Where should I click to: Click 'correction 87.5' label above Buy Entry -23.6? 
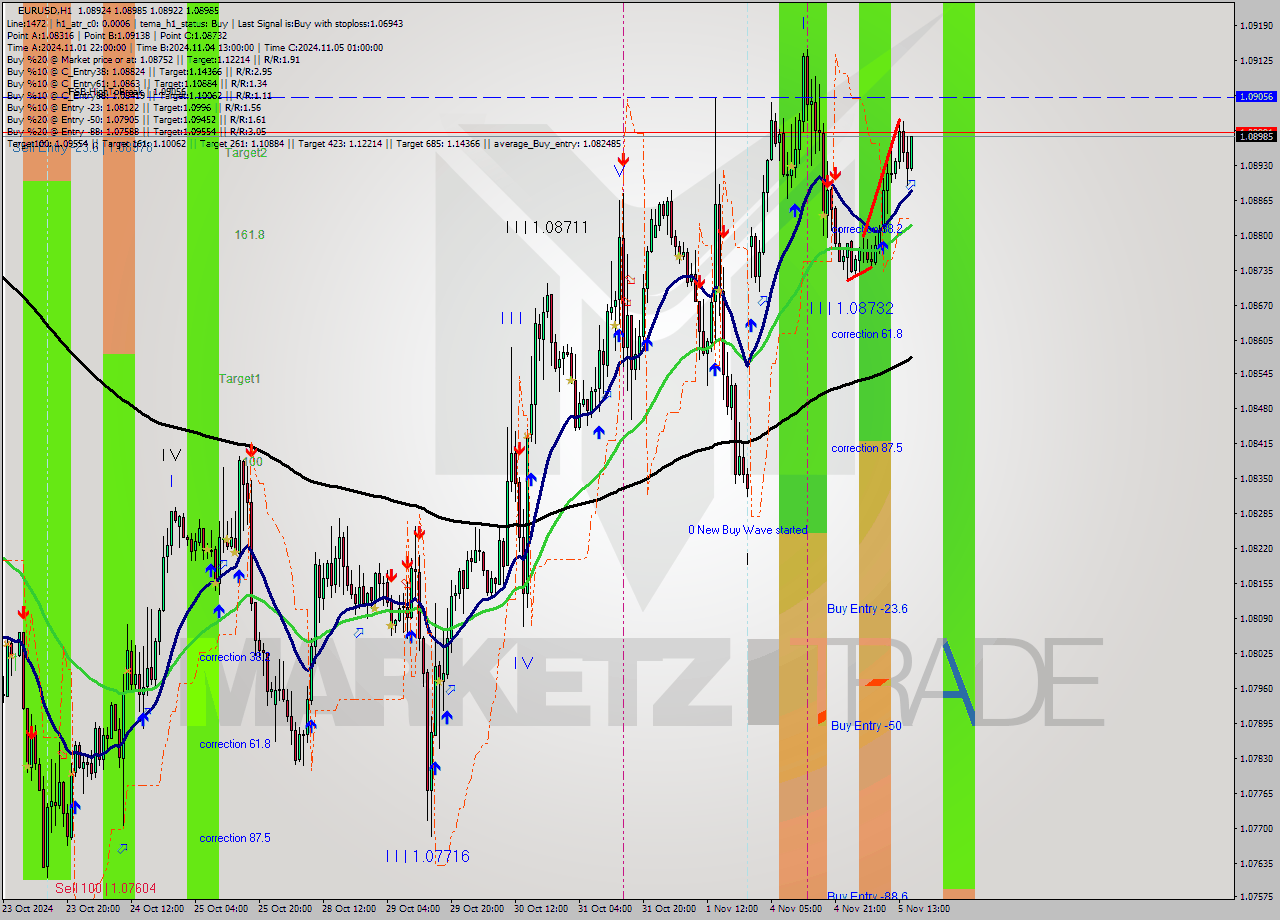867,448
